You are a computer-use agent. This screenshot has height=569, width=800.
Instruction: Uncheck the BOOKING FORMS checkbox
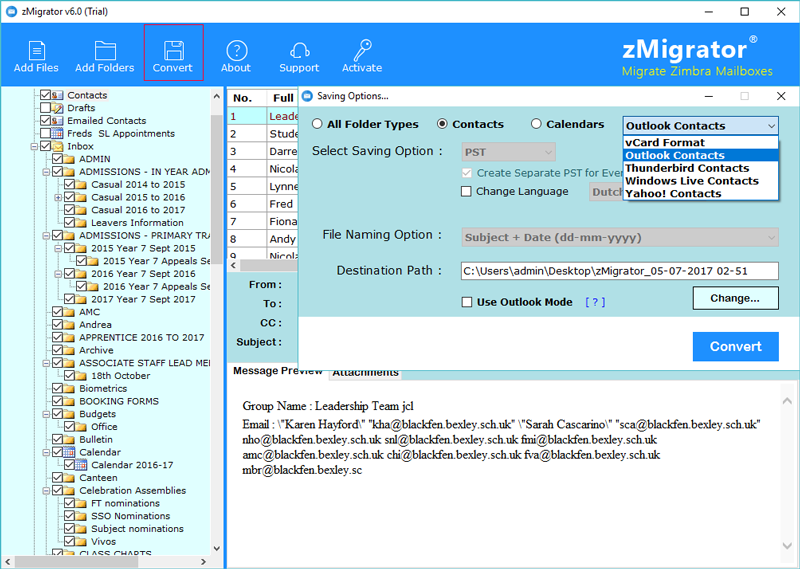(x=57, y=401)
